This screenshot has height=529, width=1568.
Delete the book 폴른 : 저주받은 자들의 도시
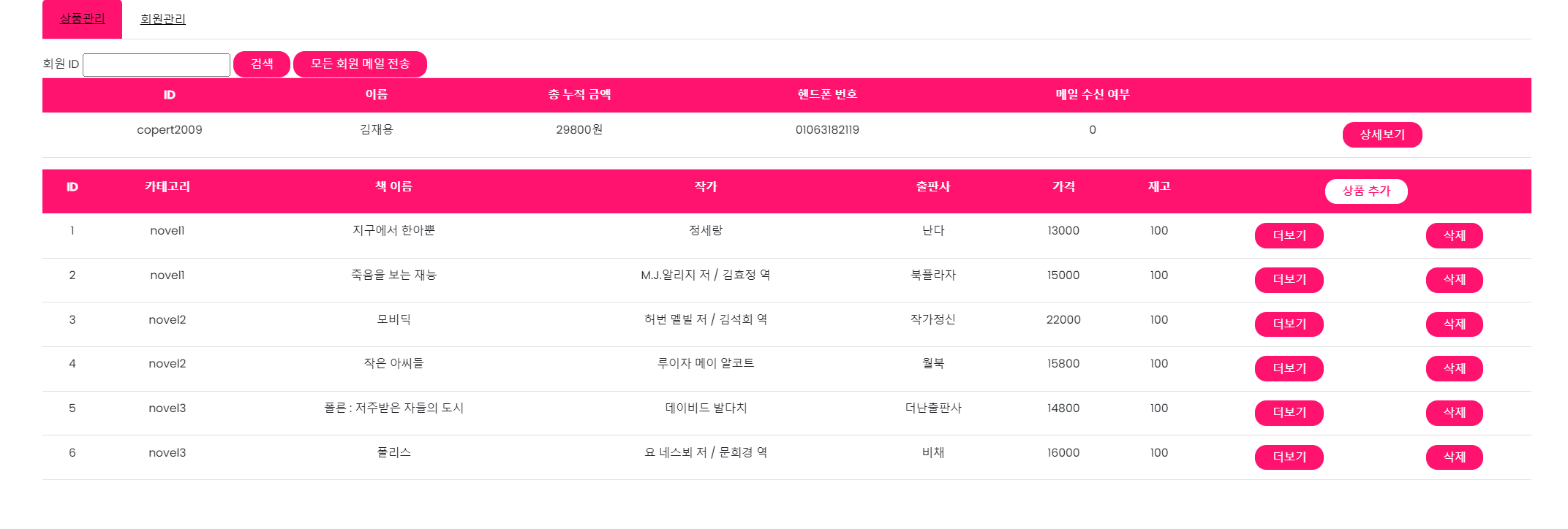(1454, 413)
